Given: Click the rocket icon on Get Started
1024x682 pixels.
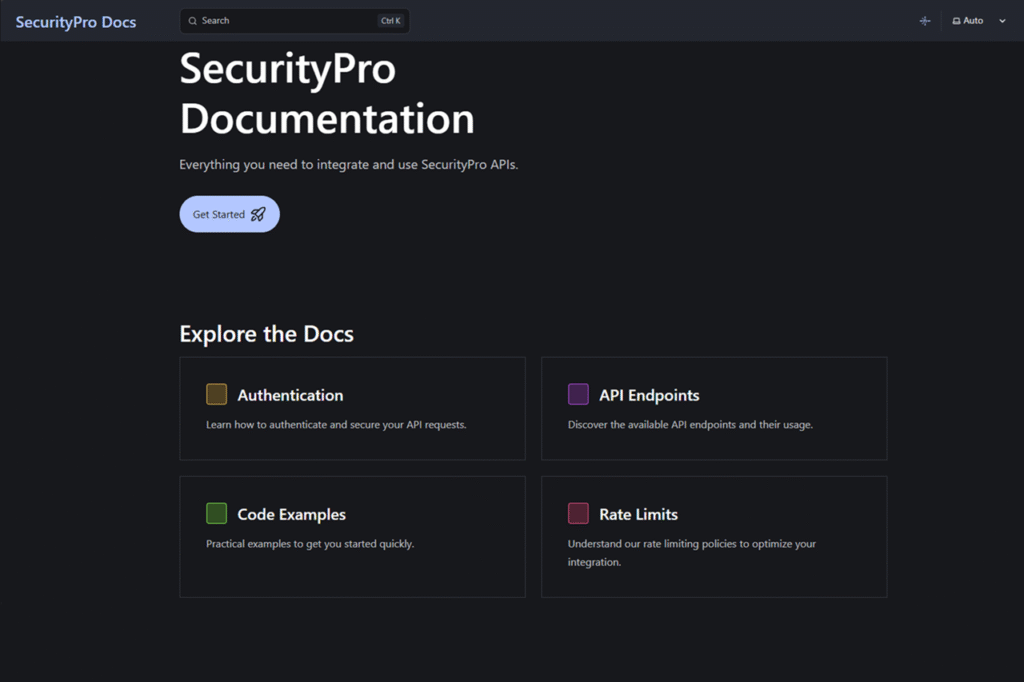Looking at the screenshot, I should pos(258,213).
